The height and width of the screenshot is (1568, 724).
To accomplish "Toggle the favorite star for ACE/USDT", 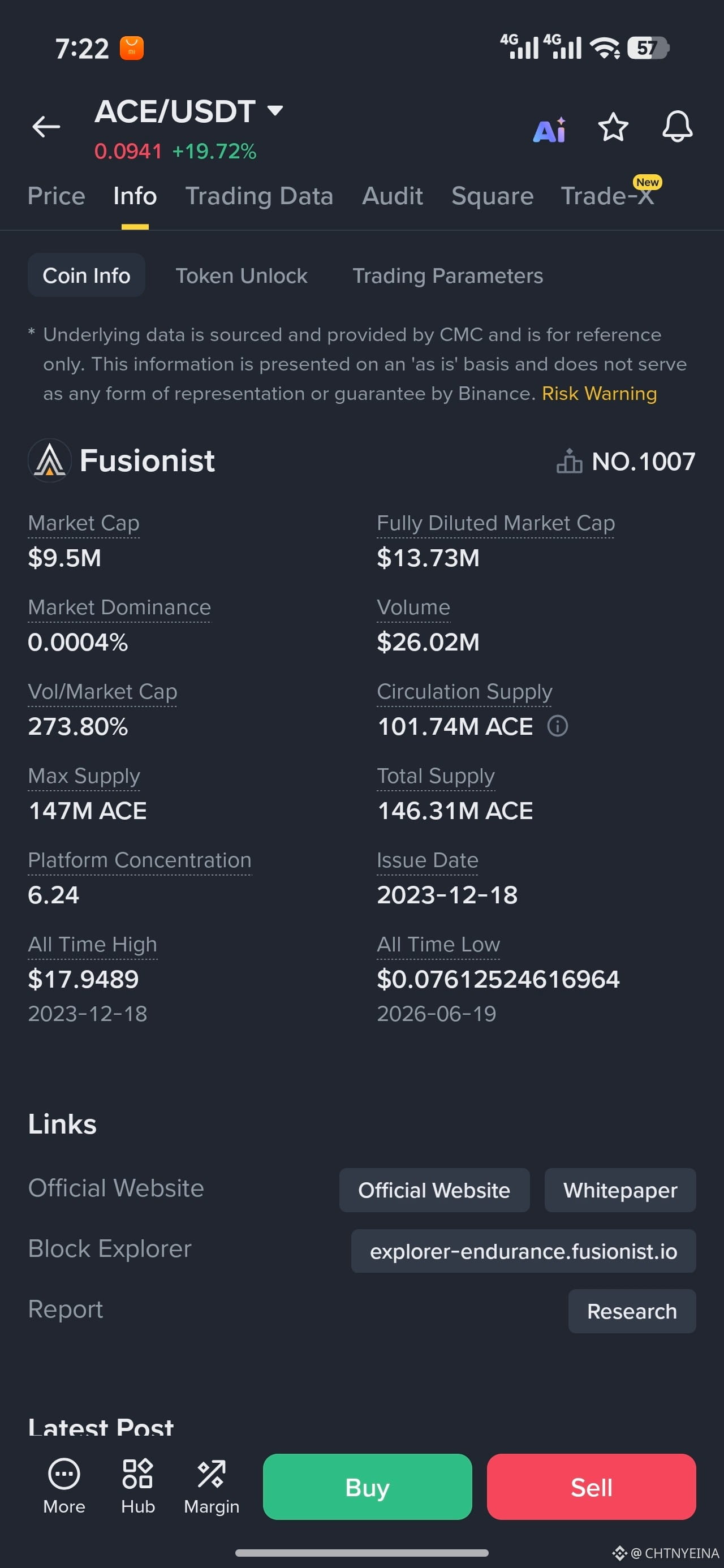I will (613, 127).
